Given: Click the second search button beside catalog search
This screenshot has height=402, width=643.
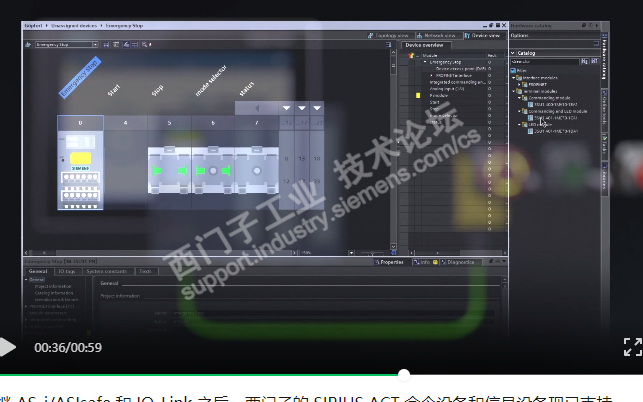Looking at the screenshot, I should 594,62.
